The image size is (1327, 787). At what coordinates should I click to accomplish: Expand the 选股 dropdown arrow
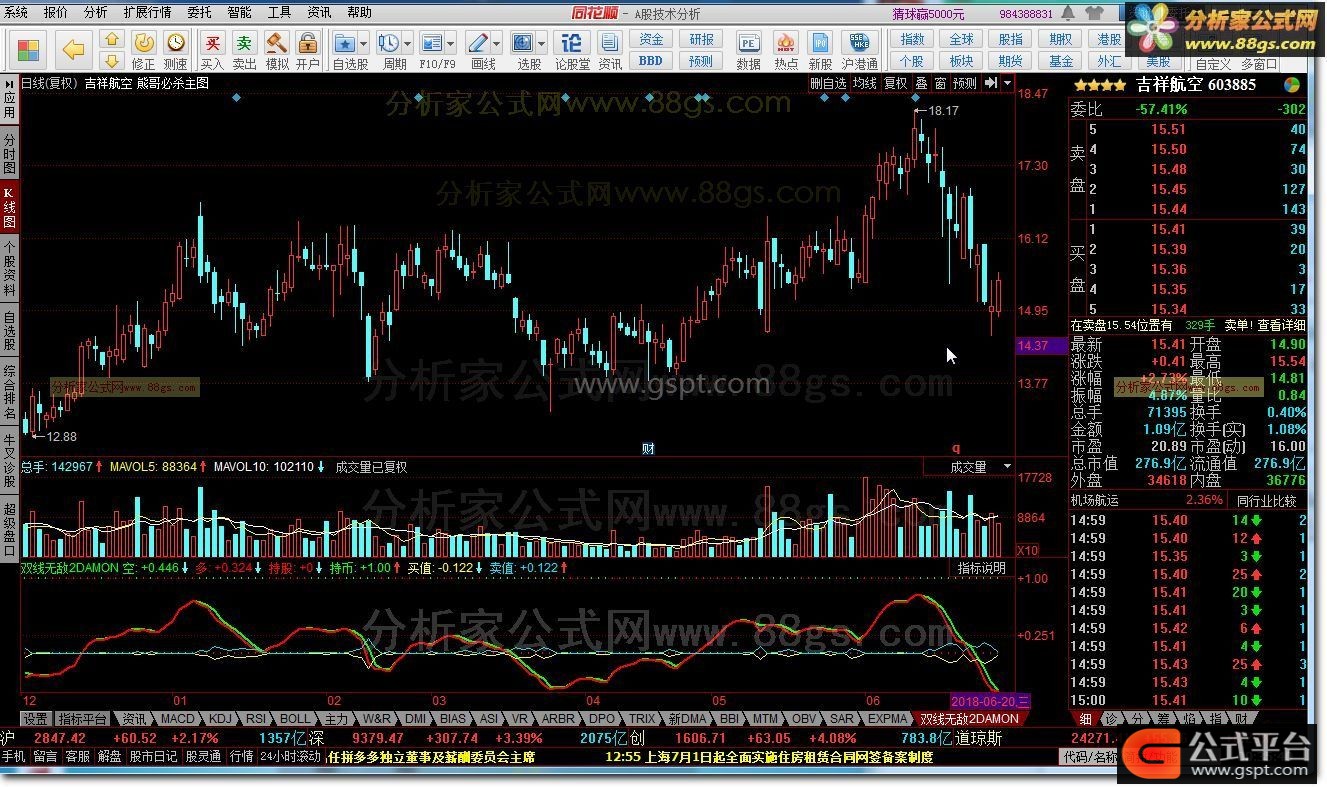541,43
